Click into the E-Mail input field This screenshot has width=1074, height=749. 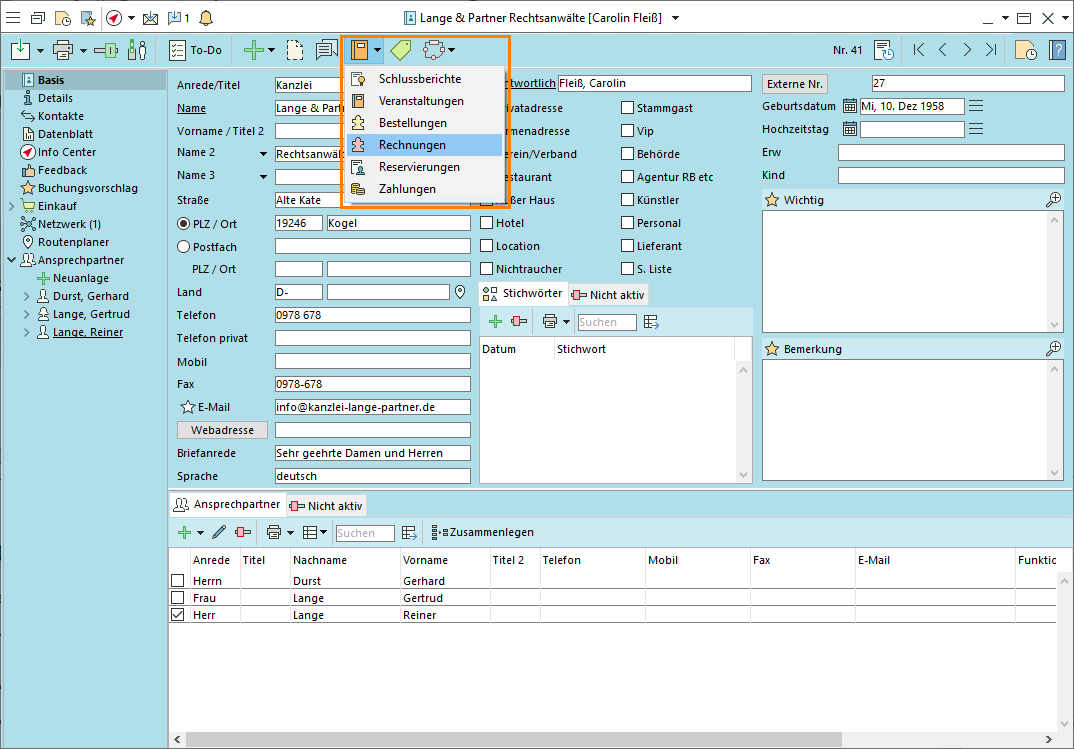372,407
